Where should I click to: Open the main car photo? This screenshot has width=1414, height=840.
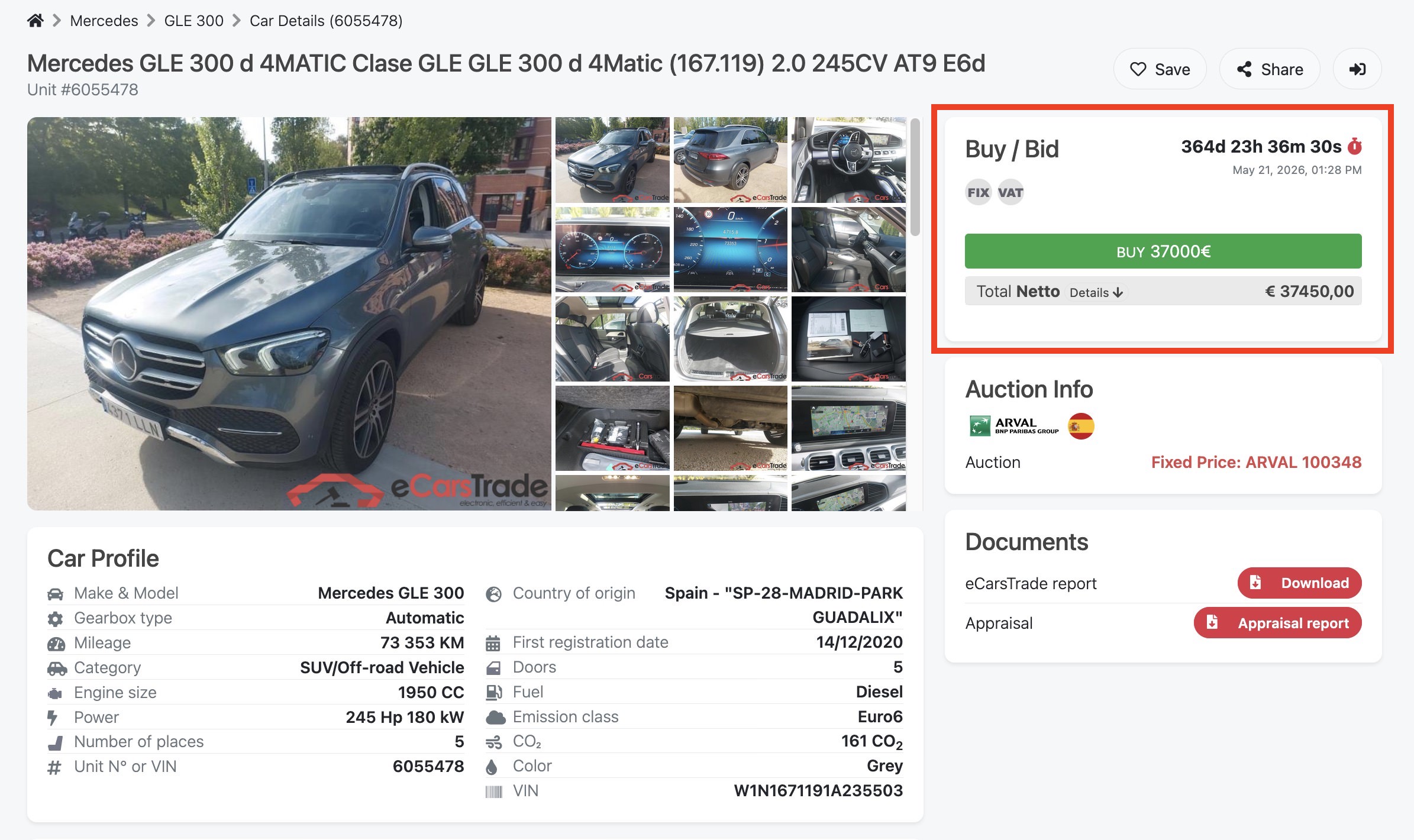289,314
